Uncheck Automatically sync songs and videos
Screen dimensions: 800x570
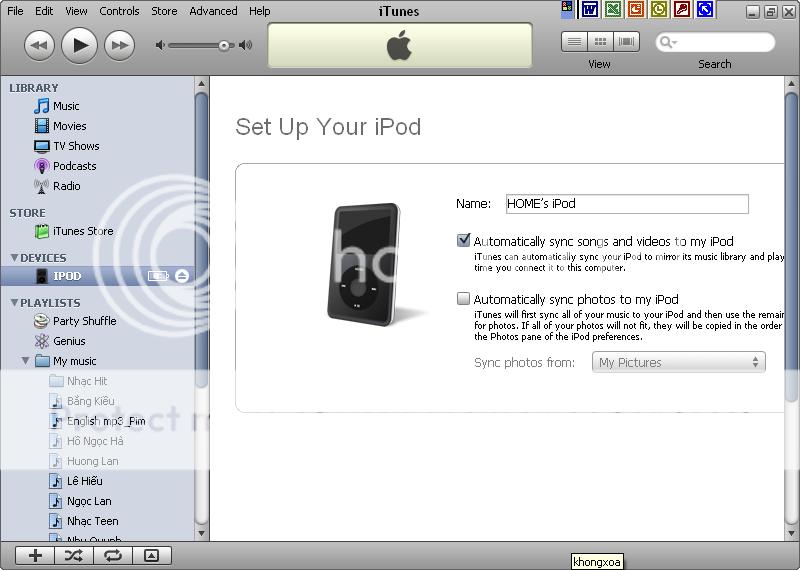coord(463,240)
